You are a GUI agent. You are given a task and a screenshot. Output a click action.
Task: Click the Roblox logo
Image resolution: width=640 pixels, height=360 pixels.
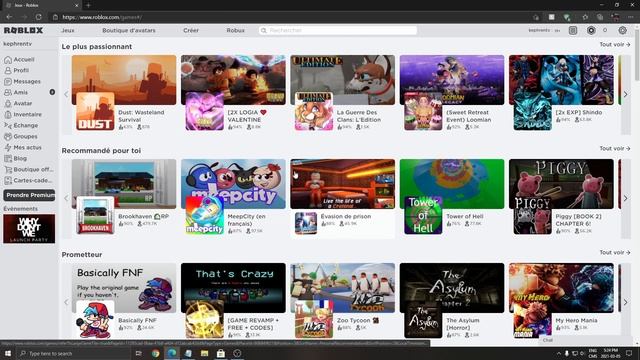[x=23, y=30]
